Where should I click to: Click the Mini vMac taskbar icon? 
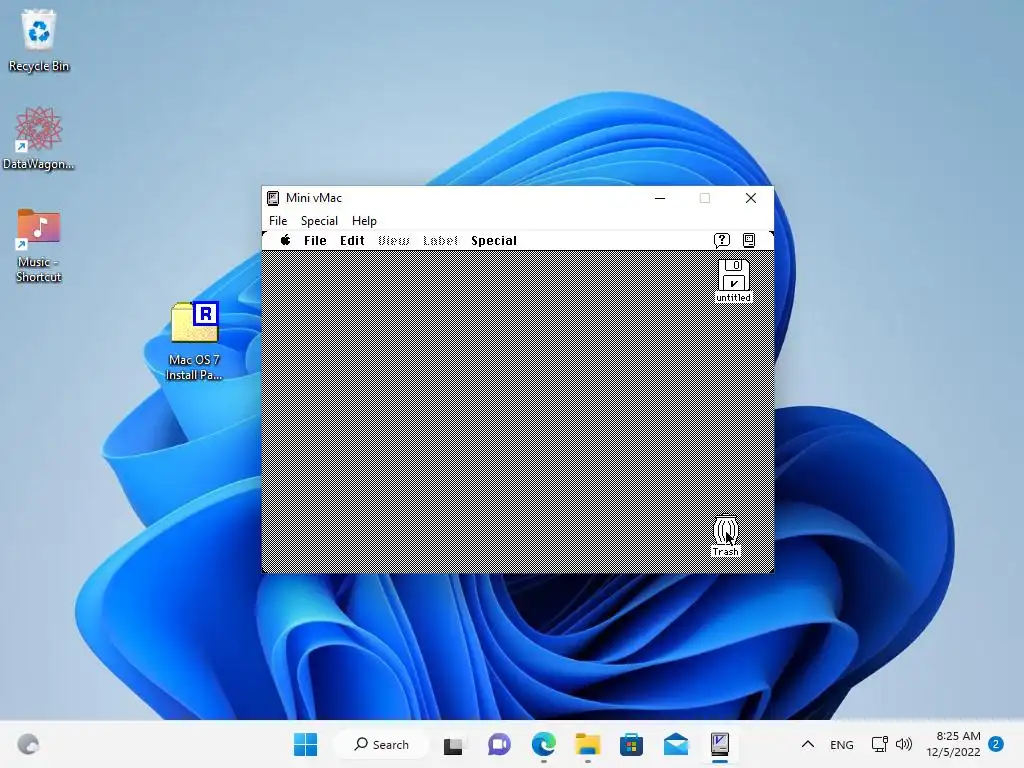pyautogui.click(x=720, y=744)
